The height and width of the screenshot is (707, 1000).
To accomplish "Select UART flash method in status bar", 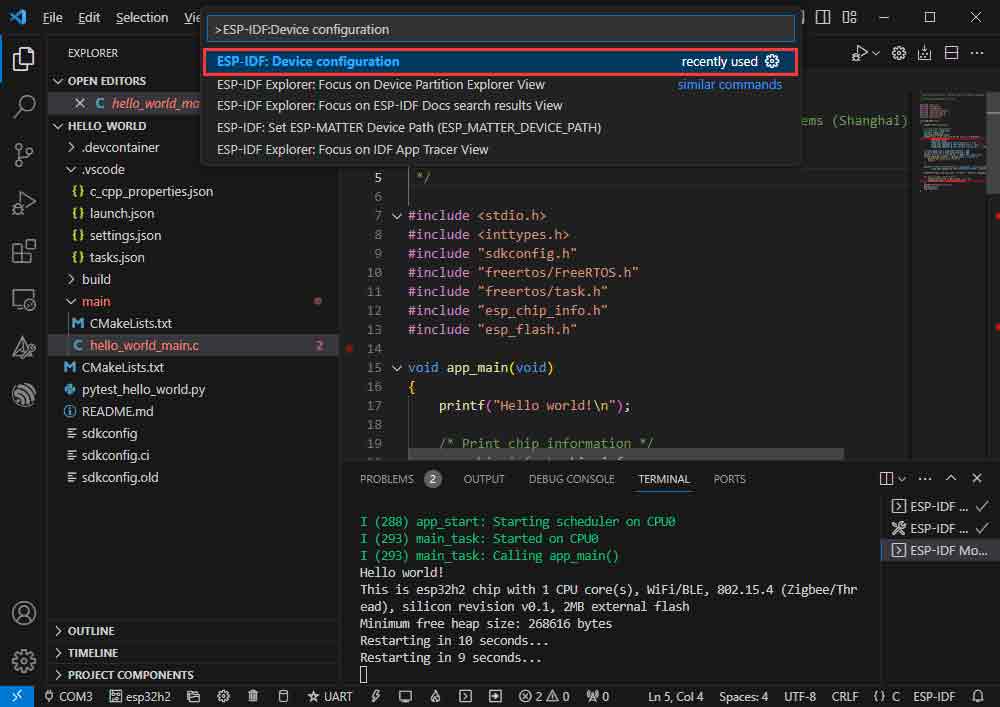I will pos(330,697).
